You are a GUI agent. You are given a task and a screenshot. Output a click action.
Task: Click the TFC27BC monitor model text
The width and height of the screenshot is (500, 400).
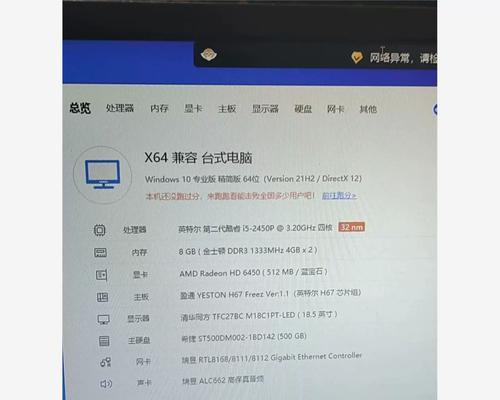click(x=259, y=315)
